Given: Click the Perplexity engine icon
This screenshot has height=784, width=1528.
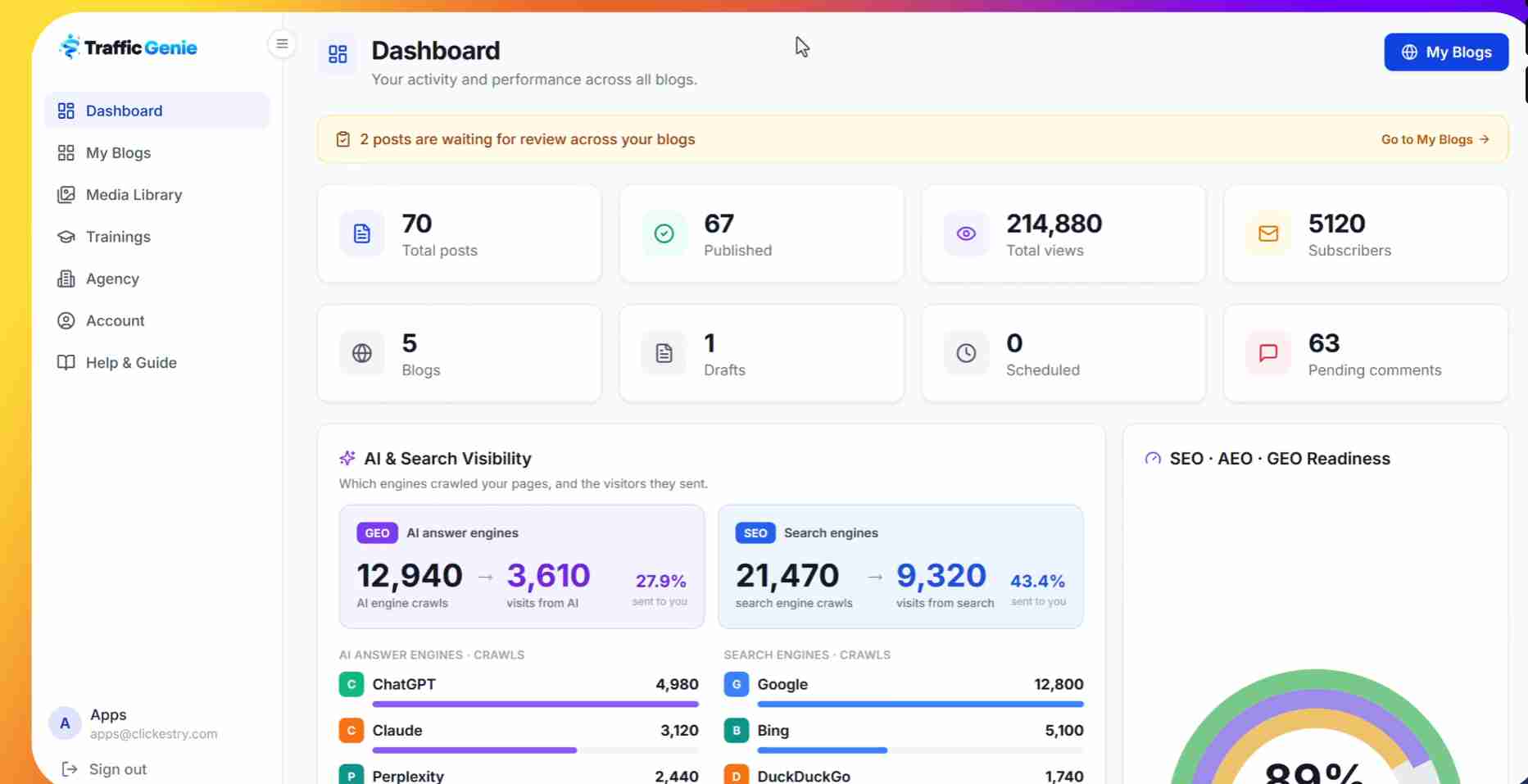Looking at the screenshot, I should click(351, 775).
